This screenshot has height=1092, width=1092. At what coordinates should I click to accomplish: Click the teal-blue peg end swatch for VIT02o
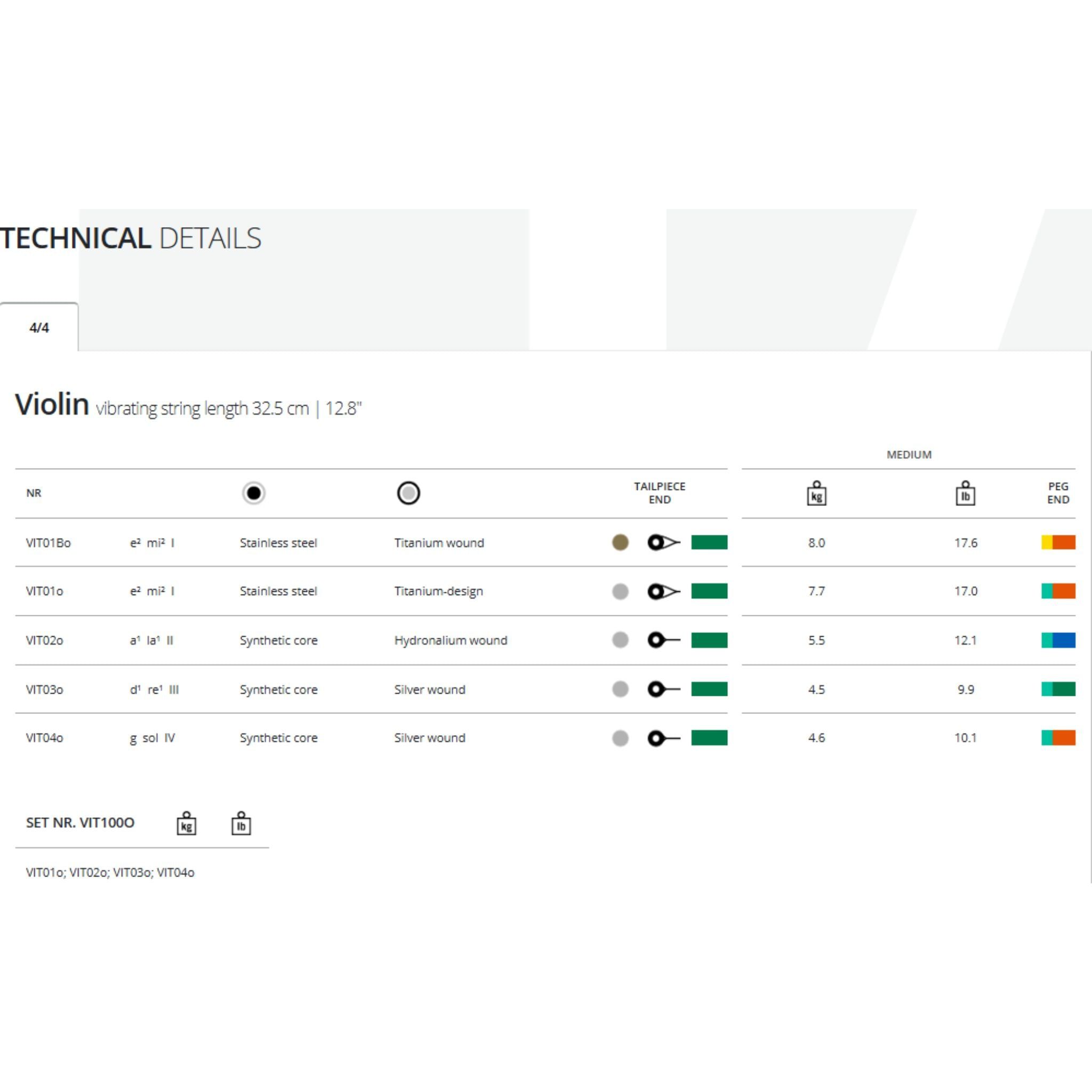[x=1058, y=640]
